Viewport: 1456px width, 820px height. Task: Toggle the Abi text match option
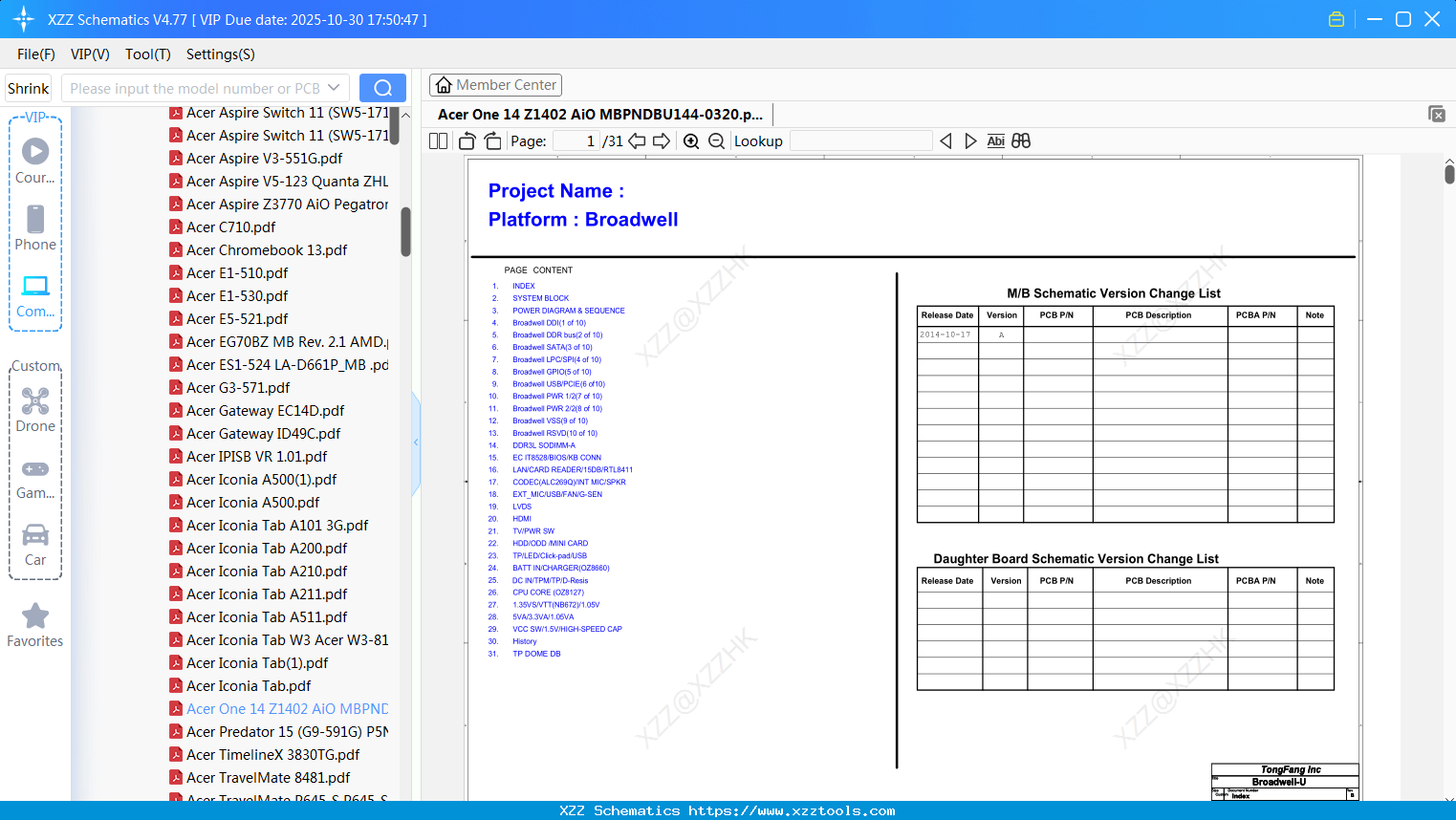click(995, 141)
